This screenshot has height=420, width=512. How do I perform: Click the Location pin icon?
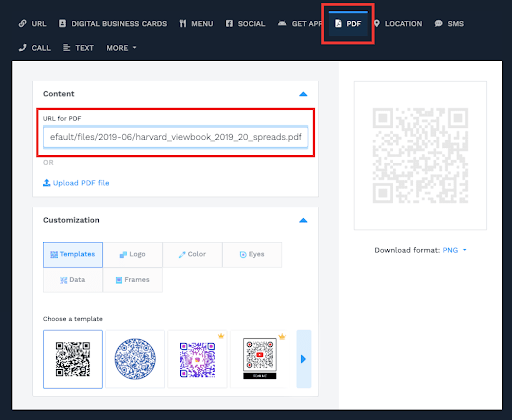pos(377,23)
